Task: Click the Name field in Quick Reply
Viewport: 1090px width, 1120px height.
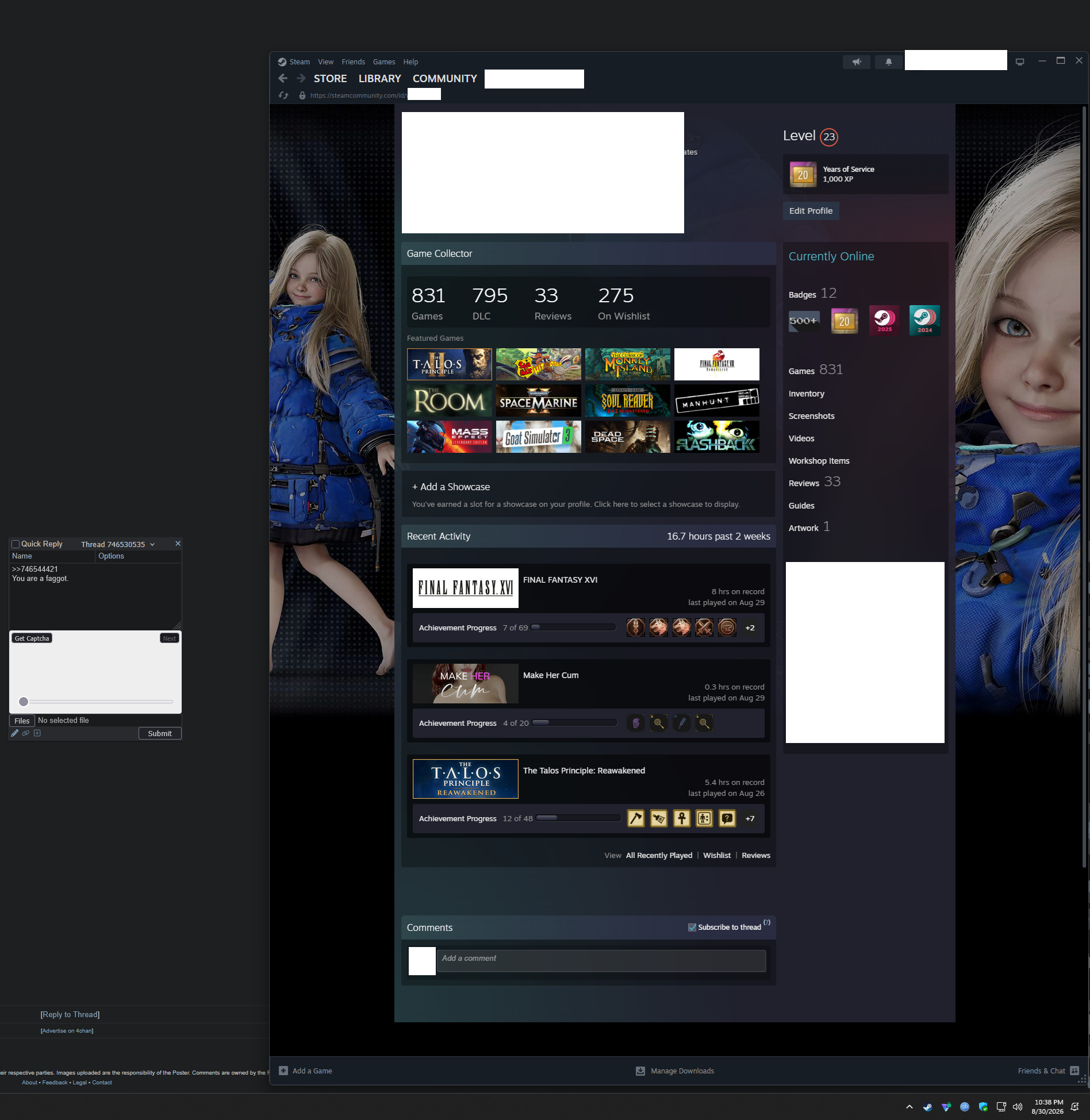Action: click(52, 556)
